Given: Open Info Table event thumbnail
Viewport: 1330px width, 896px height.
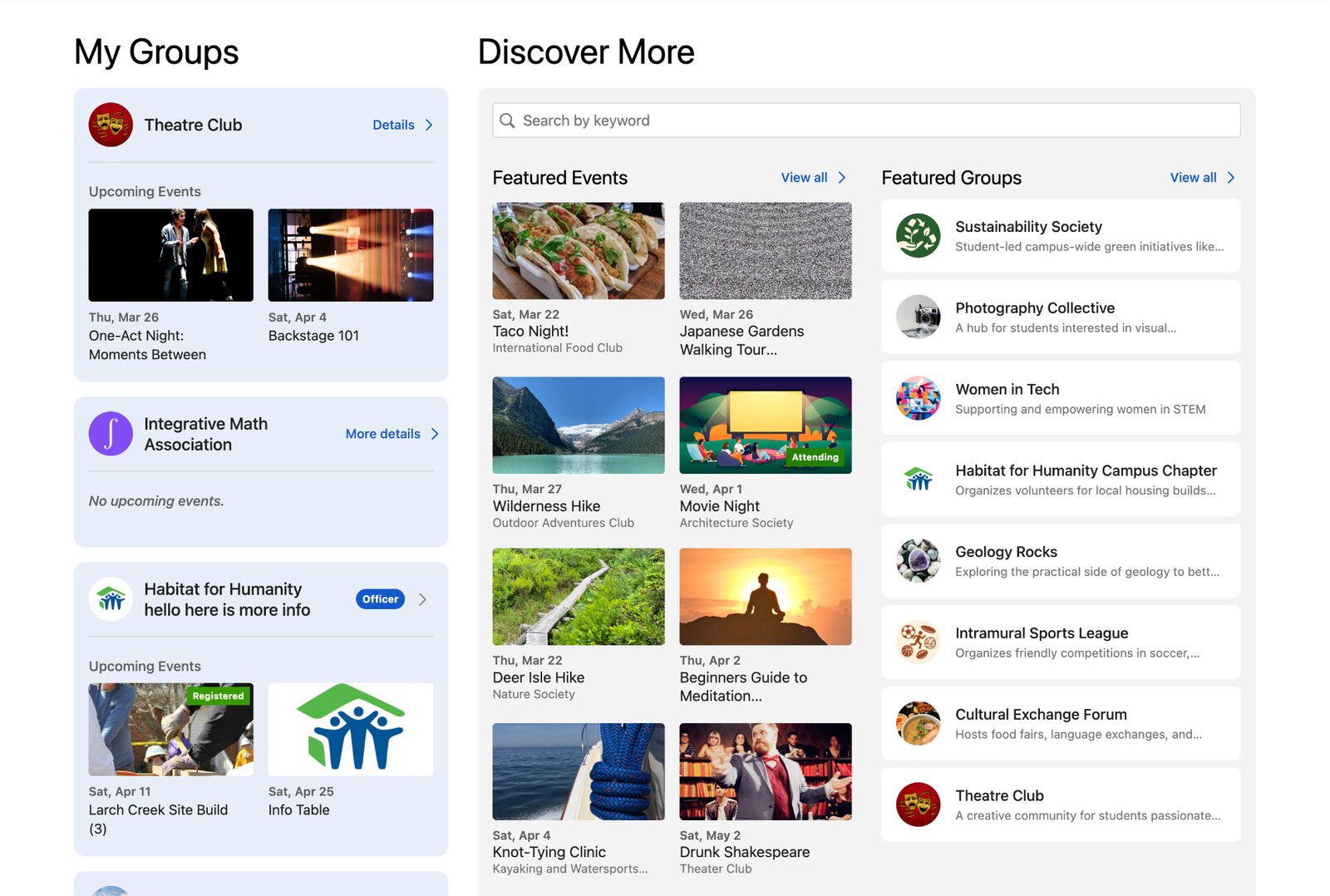Looking at the screenshot, I should pyautogui.click(x=351, y=730).
